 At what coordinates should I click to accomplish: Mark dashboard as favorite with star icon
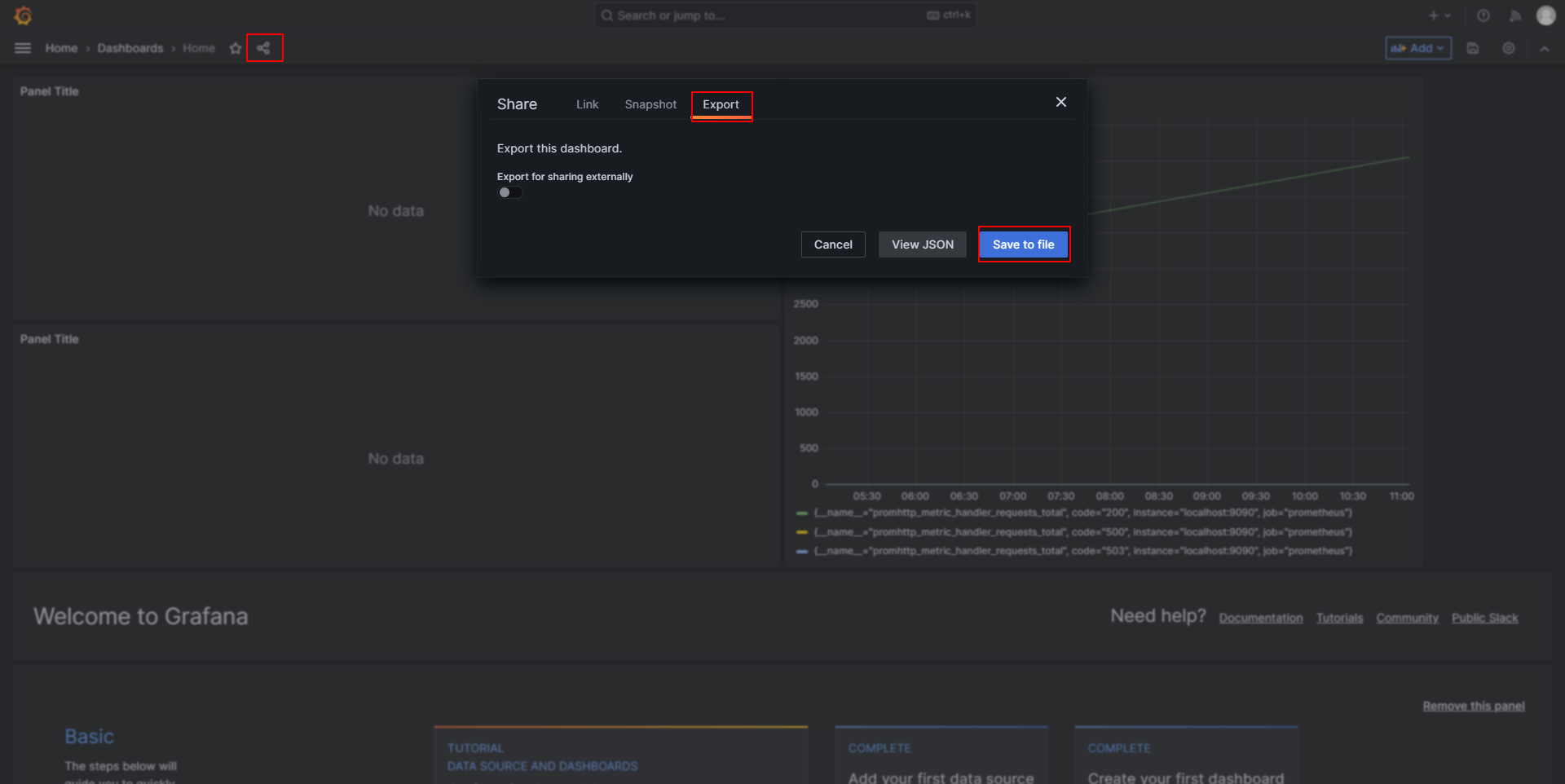pos(236,48)
